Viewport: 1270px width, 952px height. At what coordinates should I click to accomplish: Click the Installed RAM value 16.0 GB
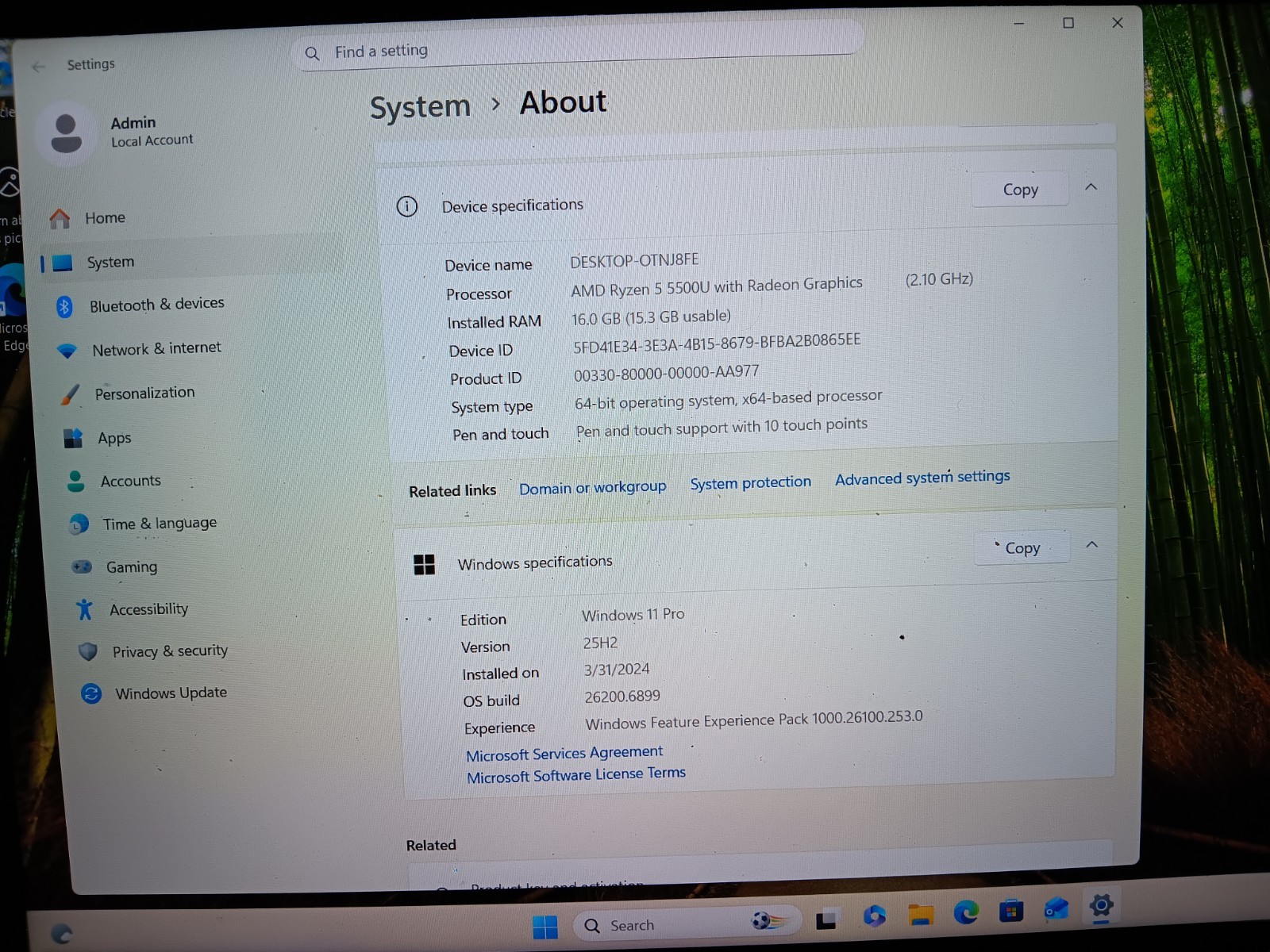click(651, 317)
